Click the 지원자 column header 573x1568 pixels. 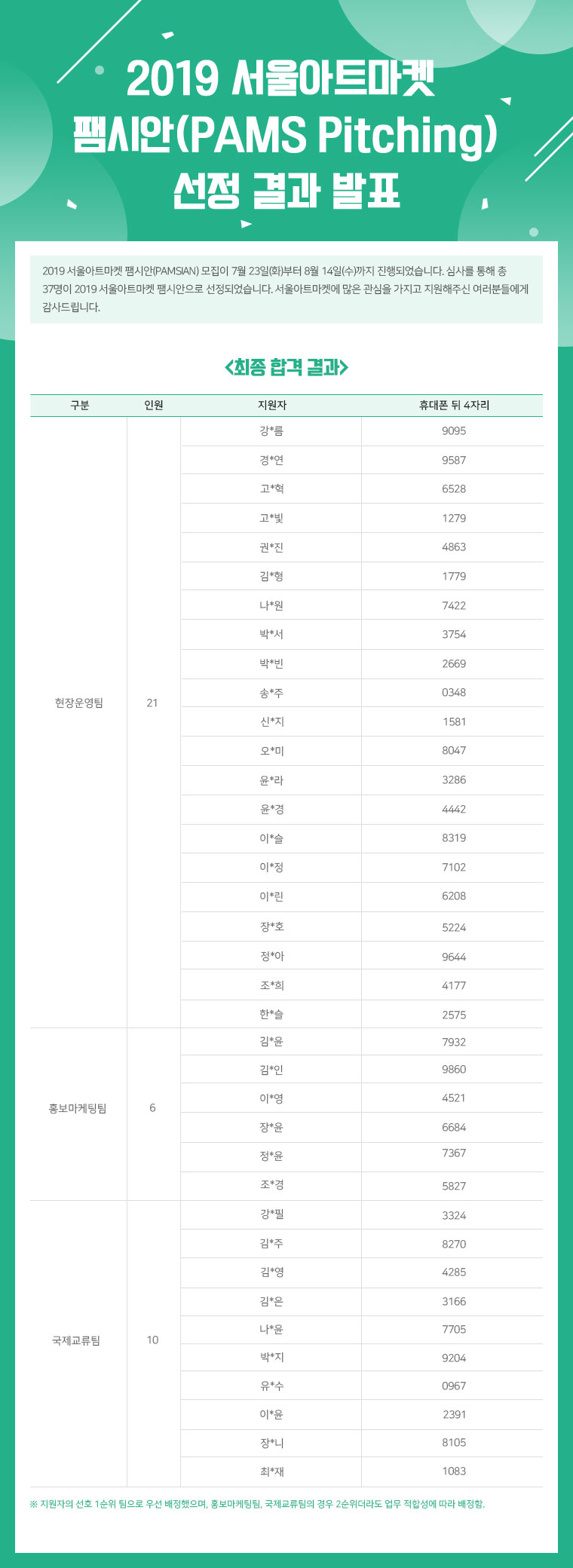point(271,406)
